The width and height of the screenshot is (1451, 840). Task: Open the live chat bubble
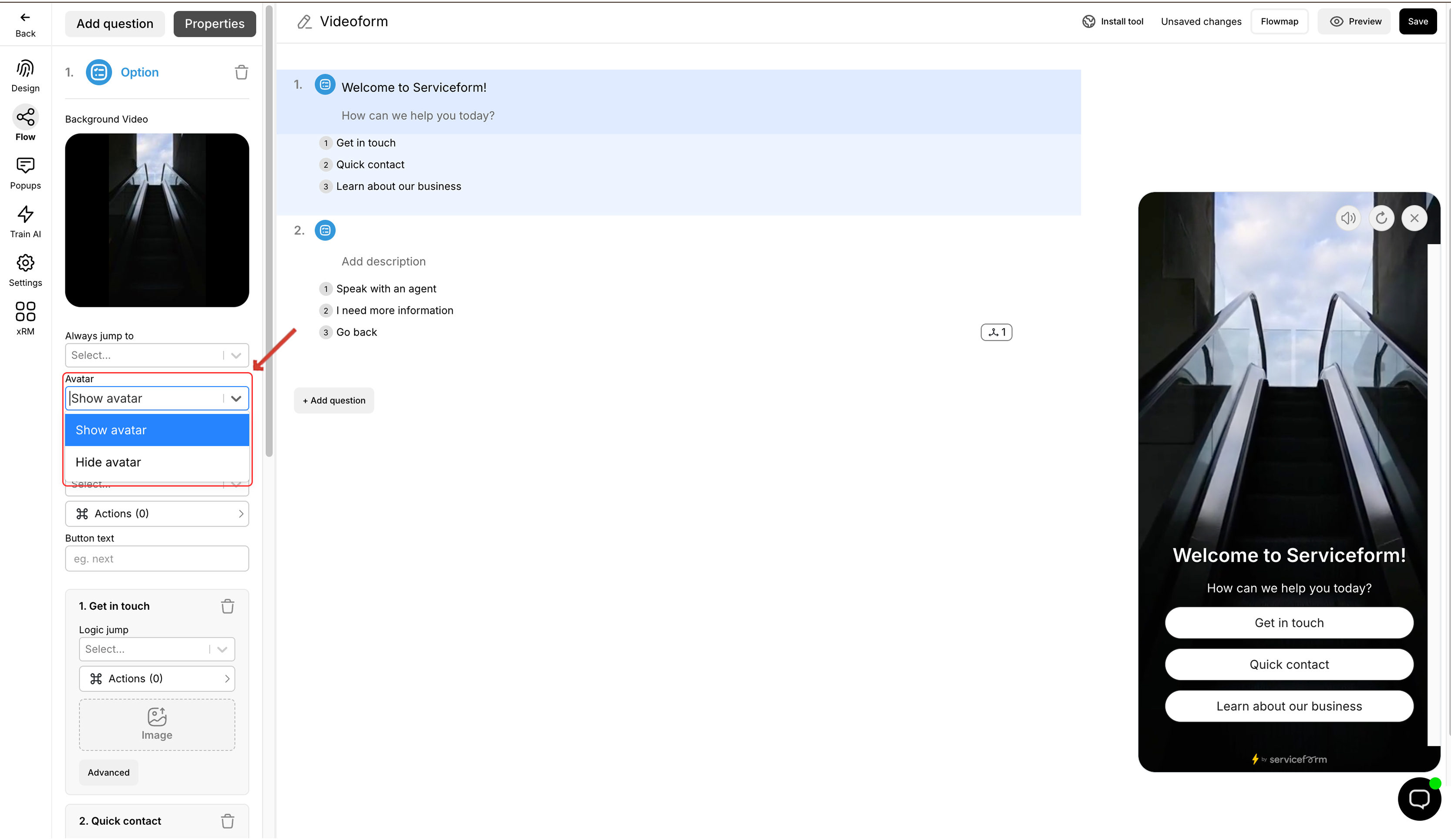tap(1419, 799)
